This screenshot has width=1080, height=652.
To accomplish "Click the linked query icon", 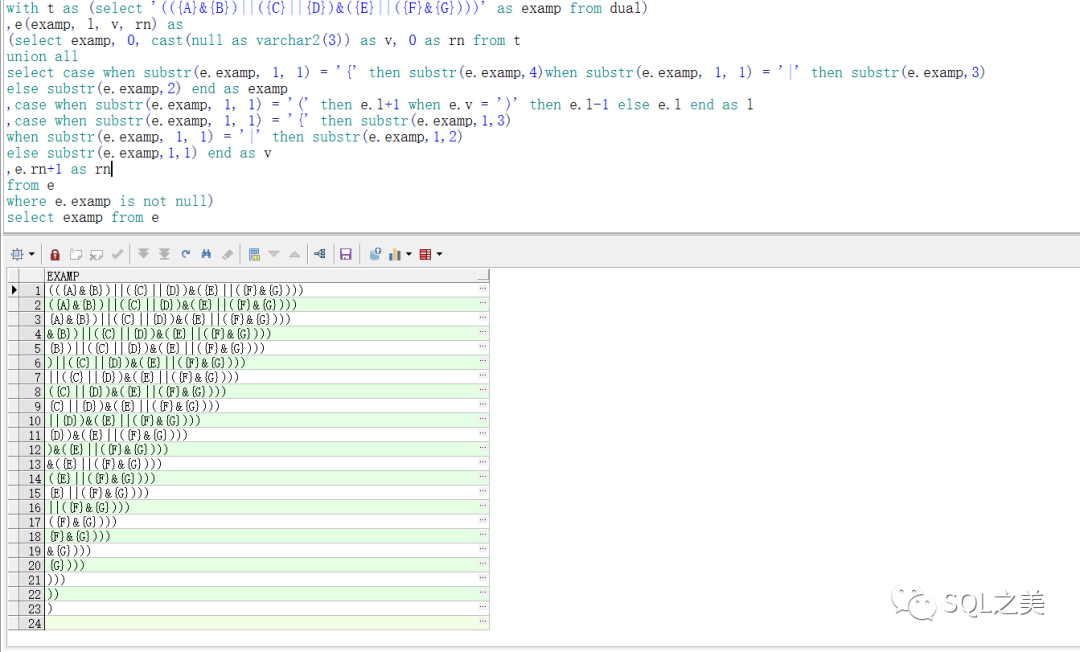I will tap(320, 254).
